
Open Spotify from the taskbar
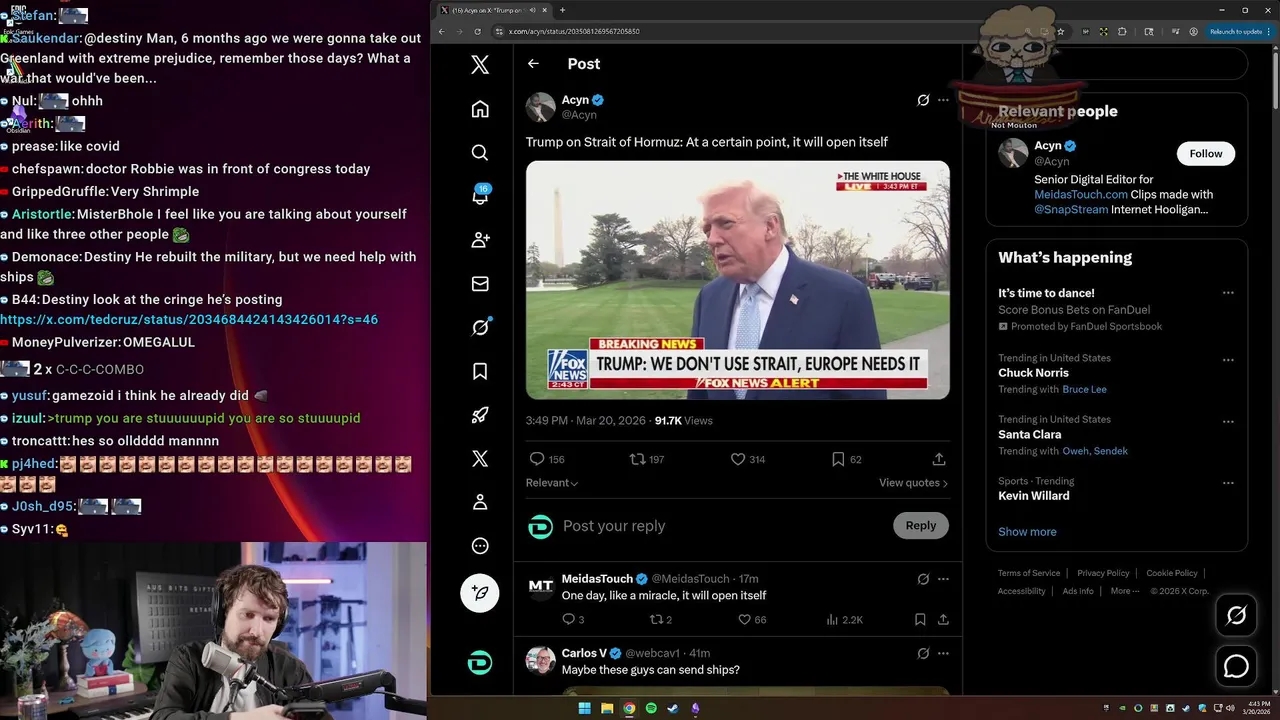651,709
